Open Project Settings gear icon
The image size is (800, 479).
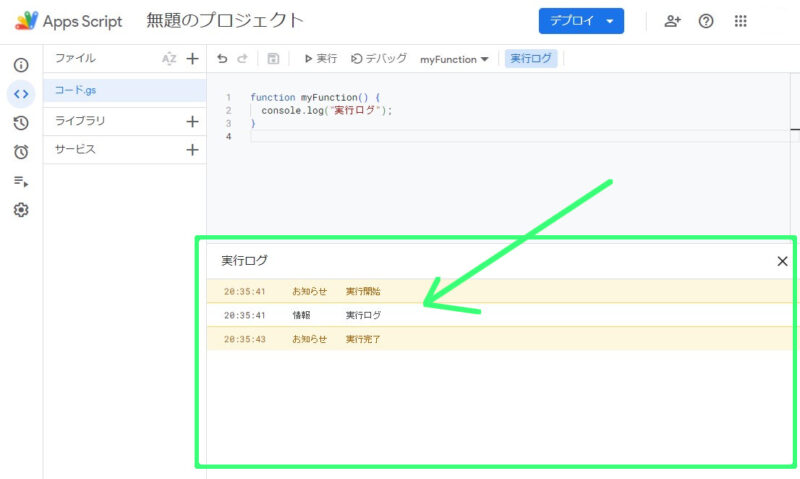[x=21, y=210]
